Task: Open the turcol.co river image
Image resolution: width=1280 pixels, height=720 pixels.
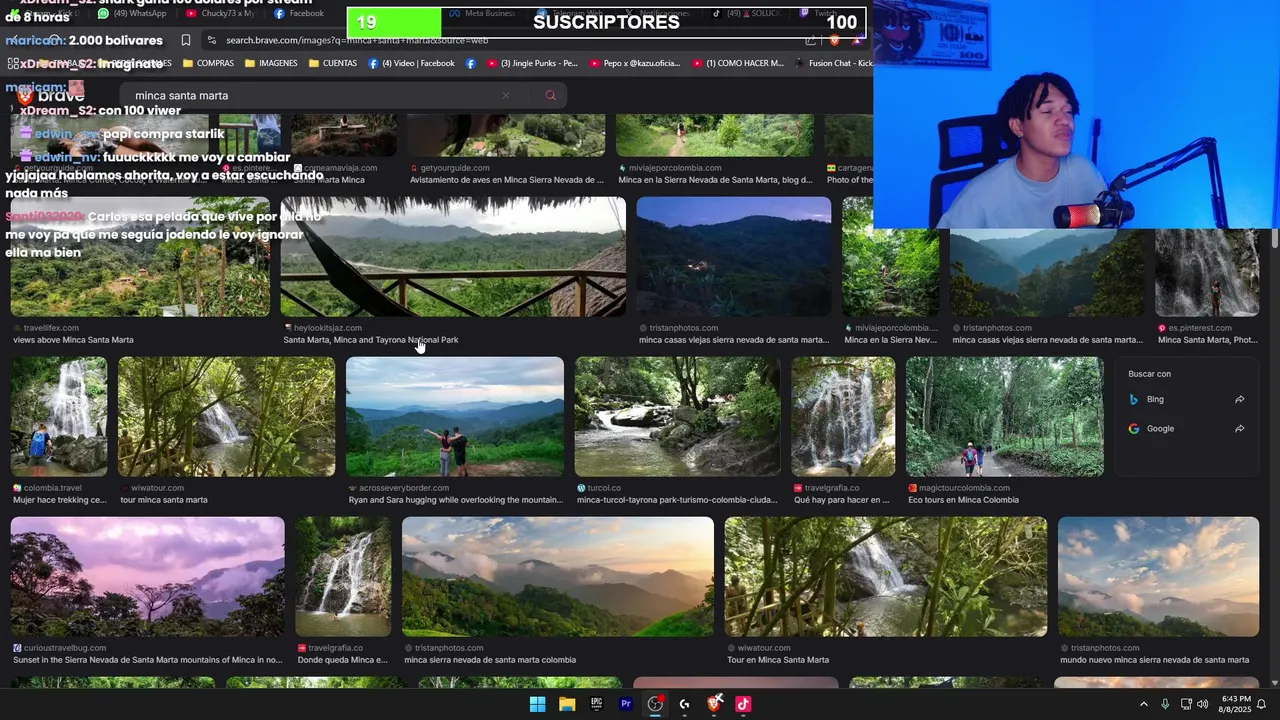Action: pyautogui.click(x=677, y=416)
